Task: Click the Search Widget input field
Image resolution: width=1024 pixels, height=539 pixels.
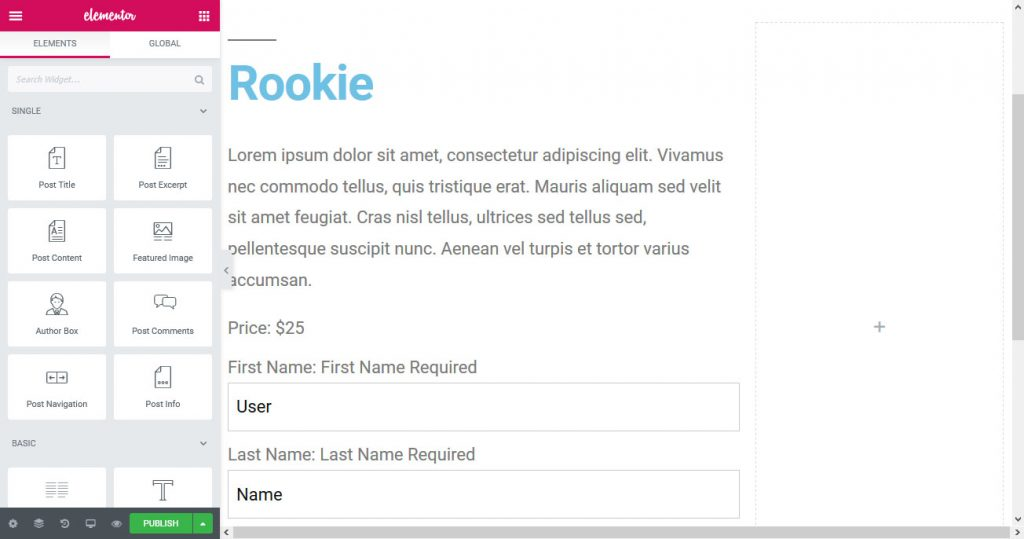Action: pos(100,79)
